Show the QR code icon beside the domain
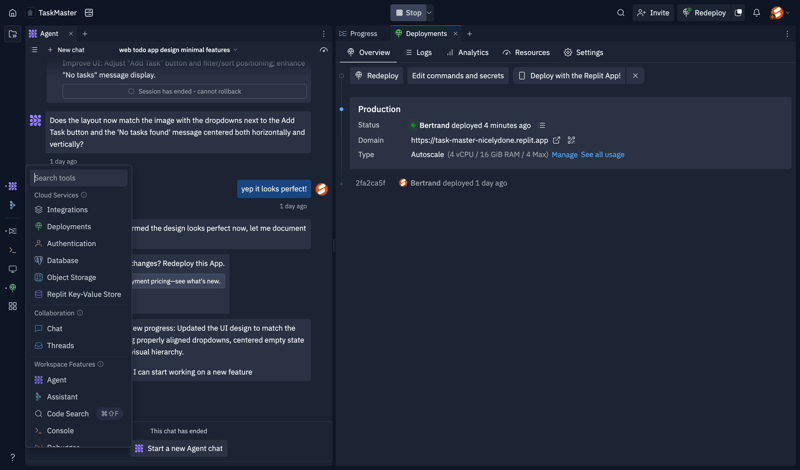The height and width of the screenshot is (470, 800). (571, 140)
